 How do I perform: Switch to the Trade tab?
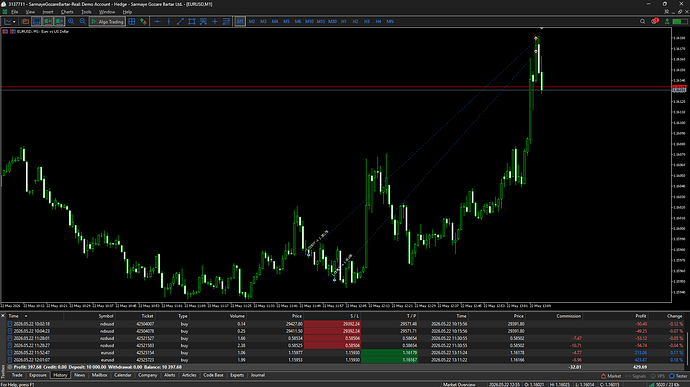(x=17, y=375)
